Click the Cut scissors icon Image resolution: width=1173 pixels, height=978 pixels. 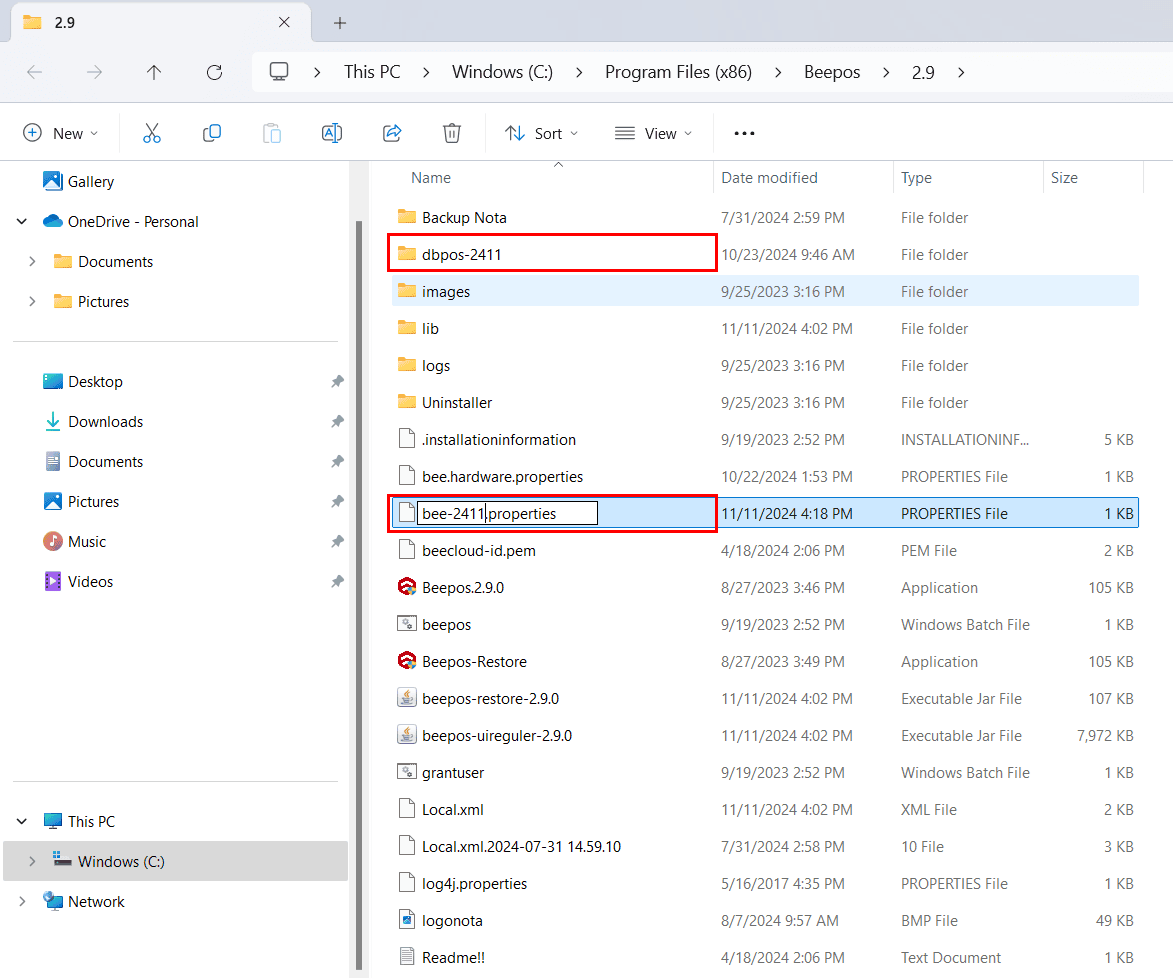pos(152,133)
